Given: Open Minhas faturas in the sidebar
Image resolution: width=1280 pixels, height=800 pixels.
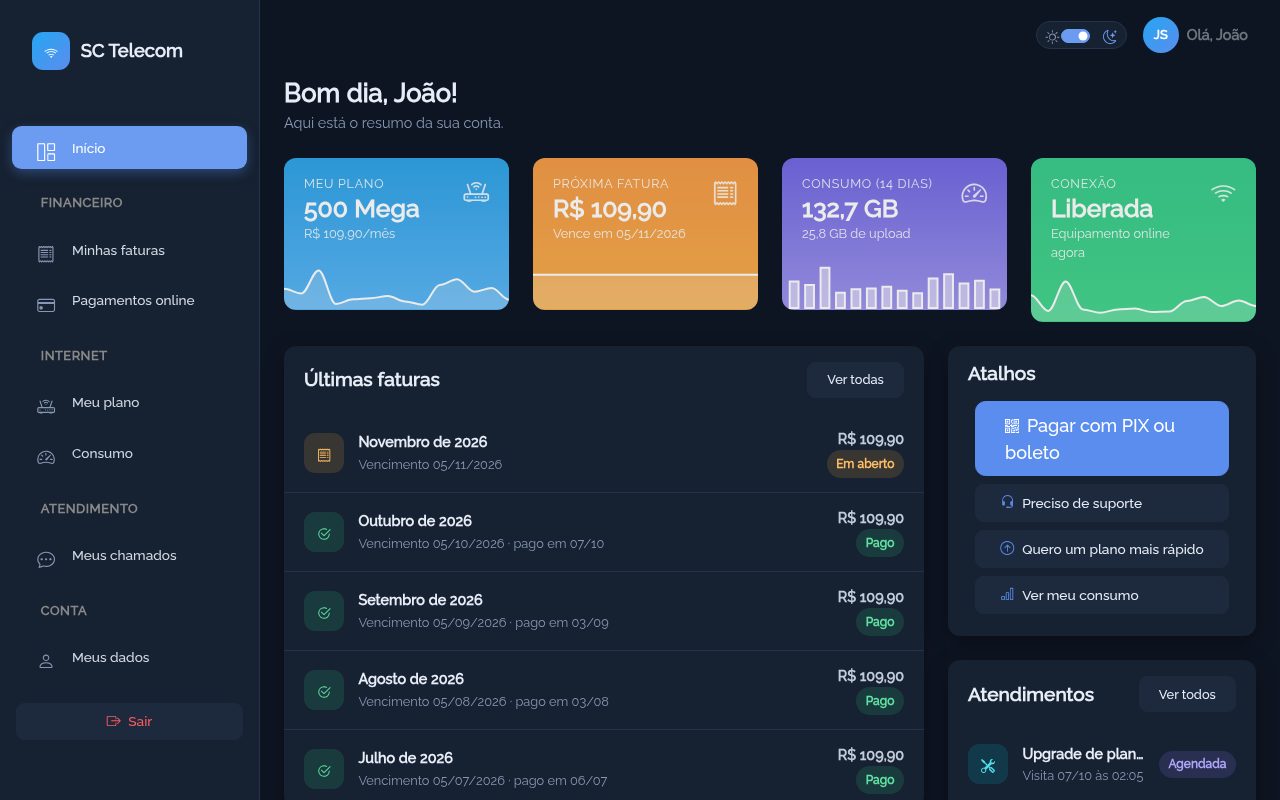Looking at the screenshot, I should 129,251.
